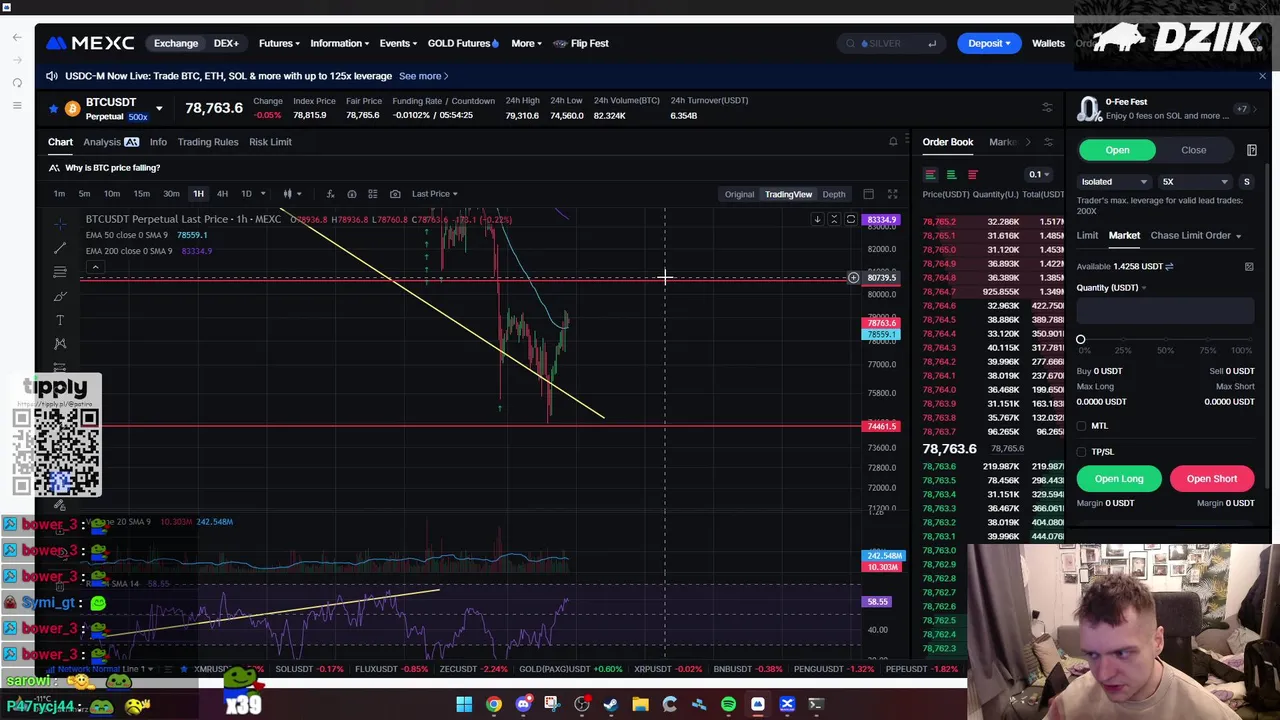This screenshot has height=720, width=1280.
Task: Set quantity slider to 100% mark
Action: (1248, 340)
